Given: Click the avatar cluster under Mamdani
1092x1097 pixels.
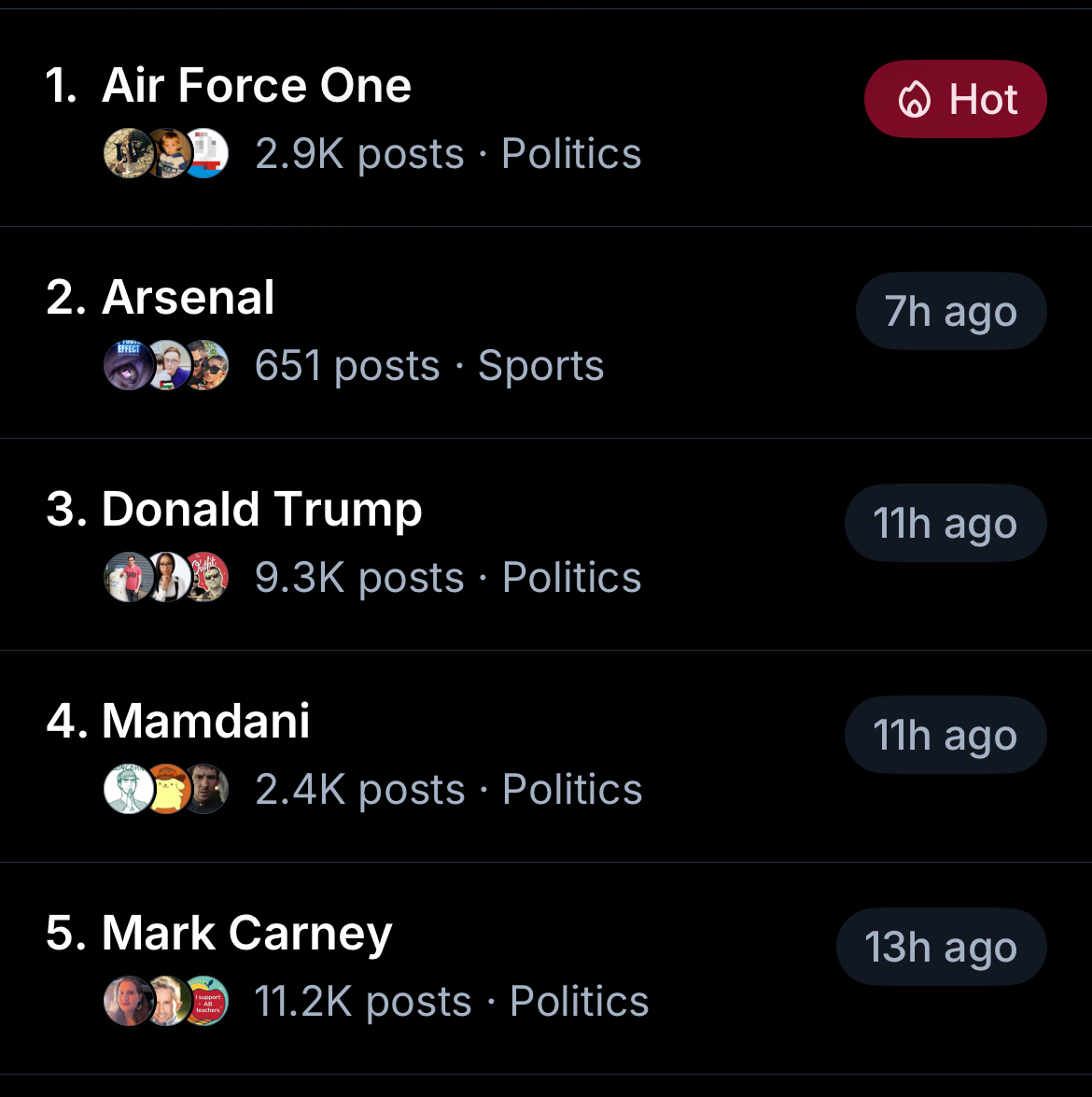Looking at the screenshot, I should (x=166, y=790).
